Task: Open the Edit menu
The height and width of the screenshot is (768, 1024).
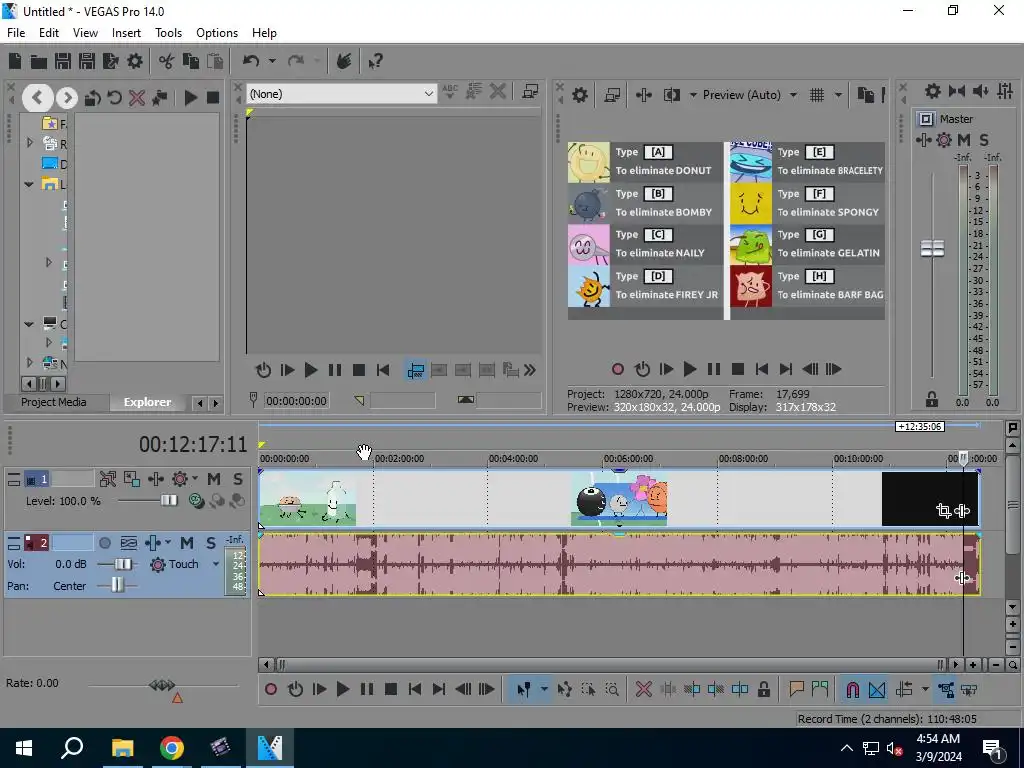Action: (49, 33)
